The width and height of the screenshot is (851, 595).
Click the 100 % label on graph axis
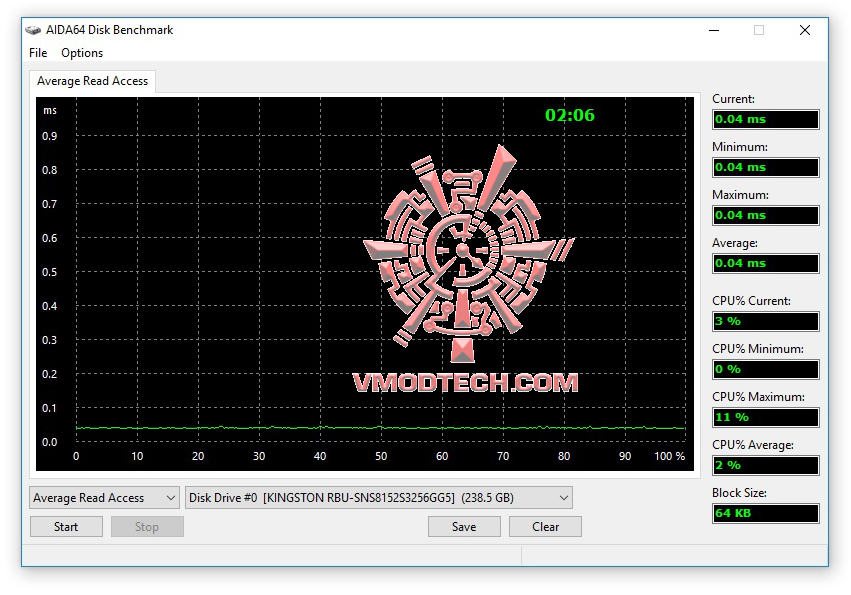(670, 456)
